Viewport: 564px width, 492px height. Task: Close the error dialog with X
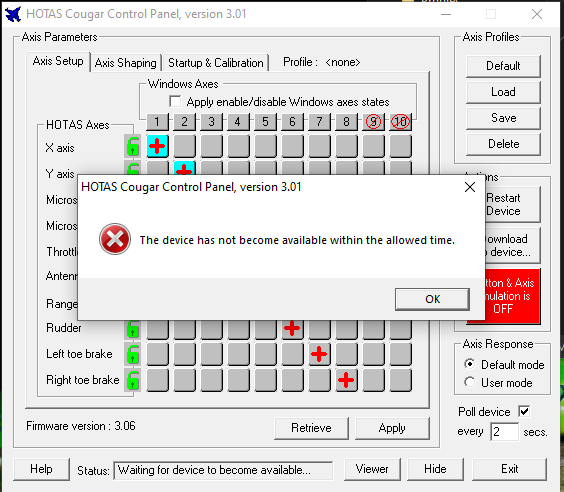(470, 187)
